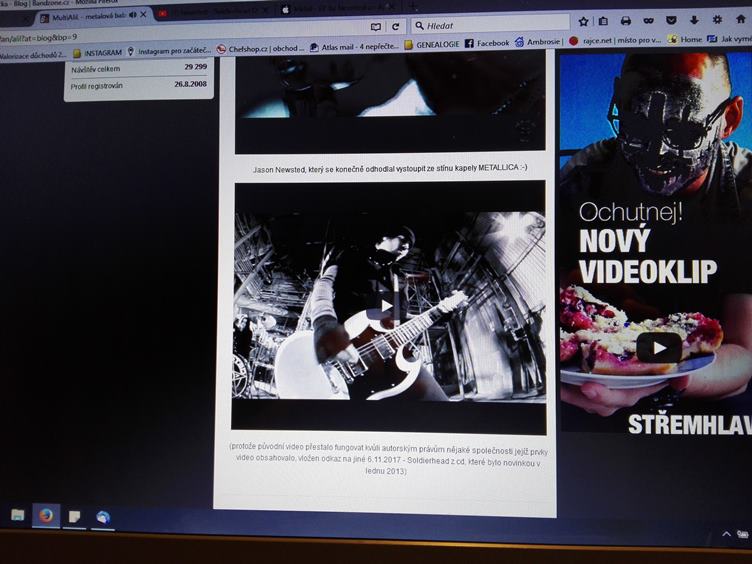Open private browsing mask icon
The height and width of the screenshot is (564, 752).
648,21
